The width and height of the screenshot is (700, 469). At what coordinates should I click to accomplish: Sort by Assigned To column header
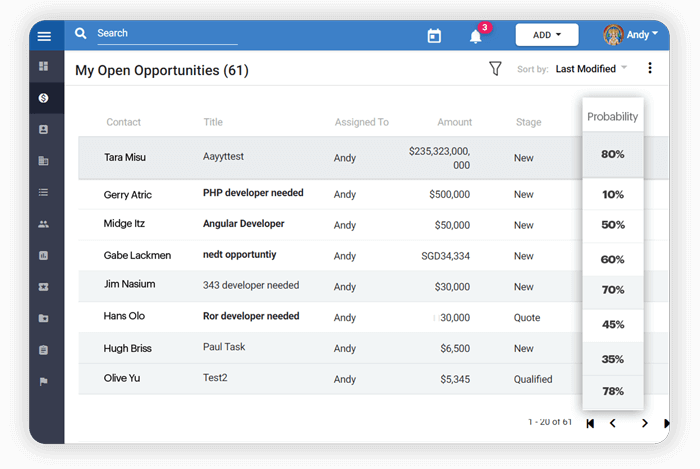tap(362, 122)
